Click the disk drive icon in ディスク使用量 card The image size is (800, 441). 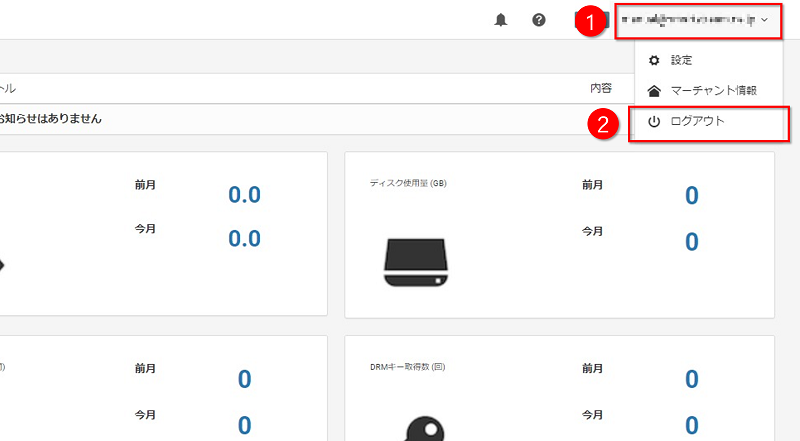pyautogui.click(x=411, y=262)
